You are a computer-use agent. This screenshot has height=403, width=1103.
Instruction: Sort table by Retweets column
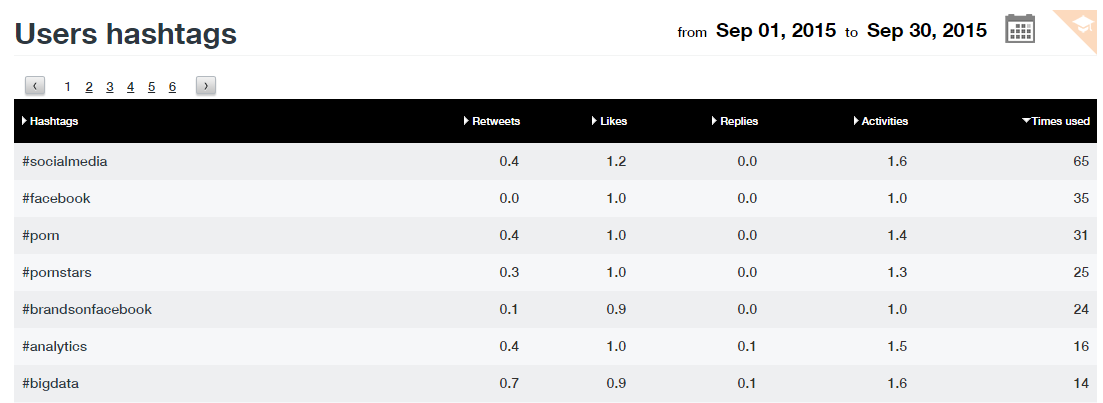495,121
